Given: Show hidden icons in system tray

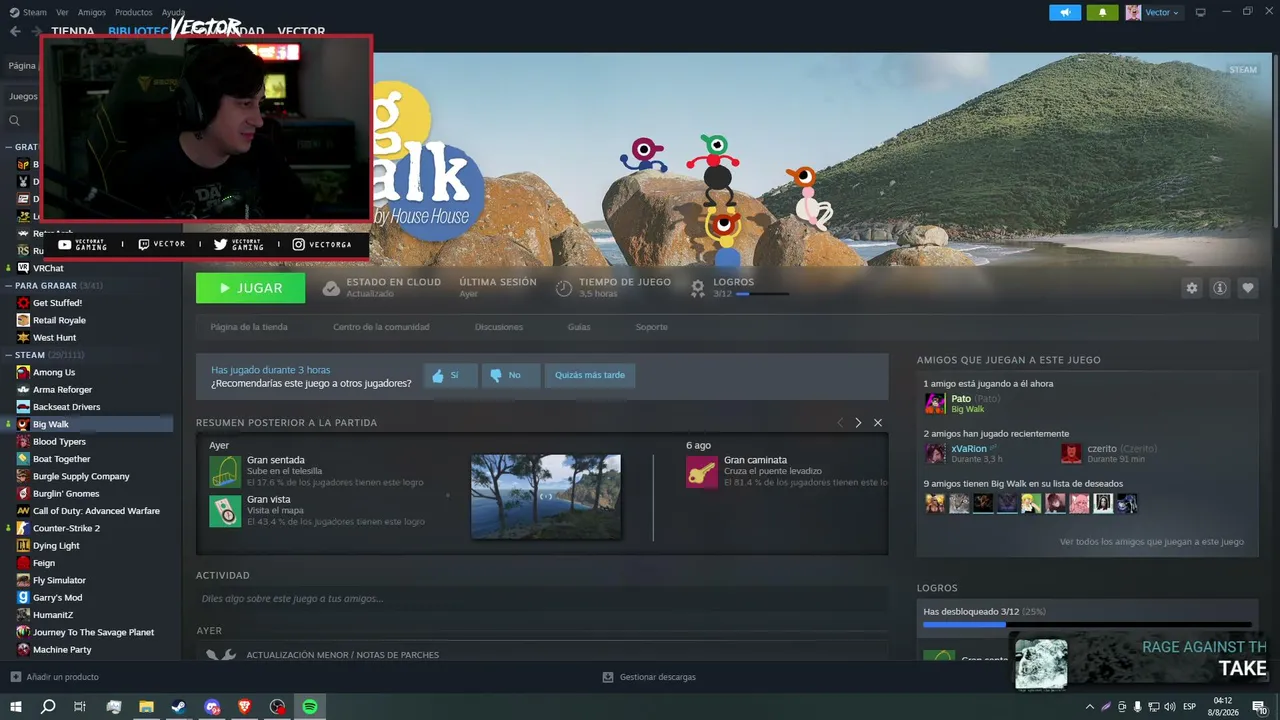Looking at the screenshot, I should [1089, 707].
